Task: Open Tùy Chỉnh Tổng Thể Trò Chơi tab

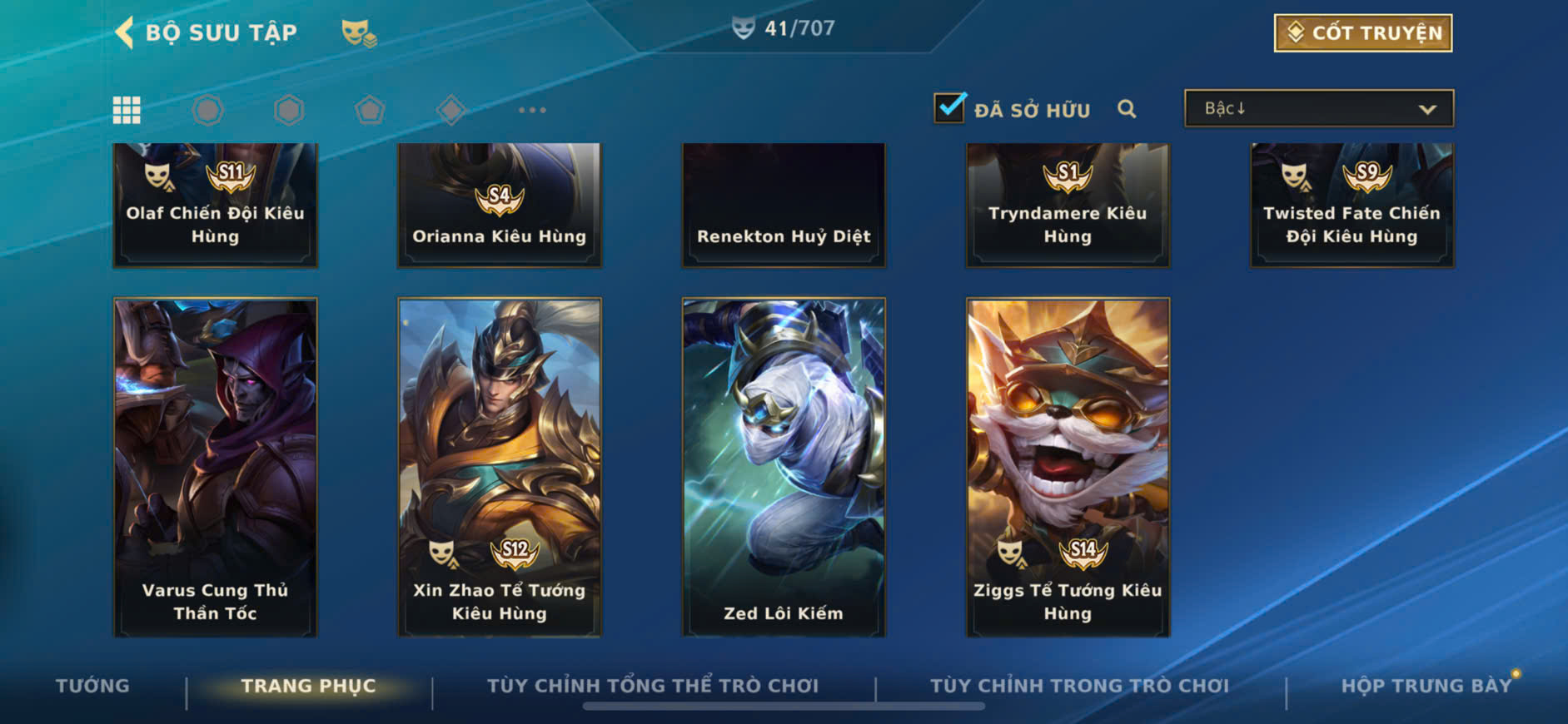Action: point(653,686)
